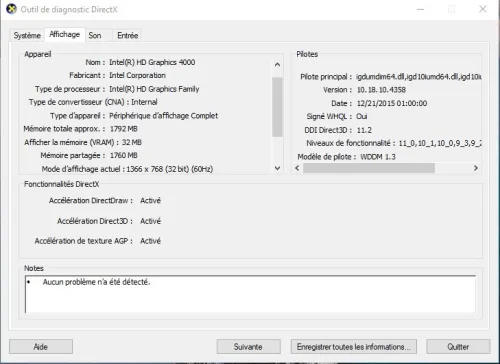Click the '1760 MB' shared memory value

pos(124,156)
